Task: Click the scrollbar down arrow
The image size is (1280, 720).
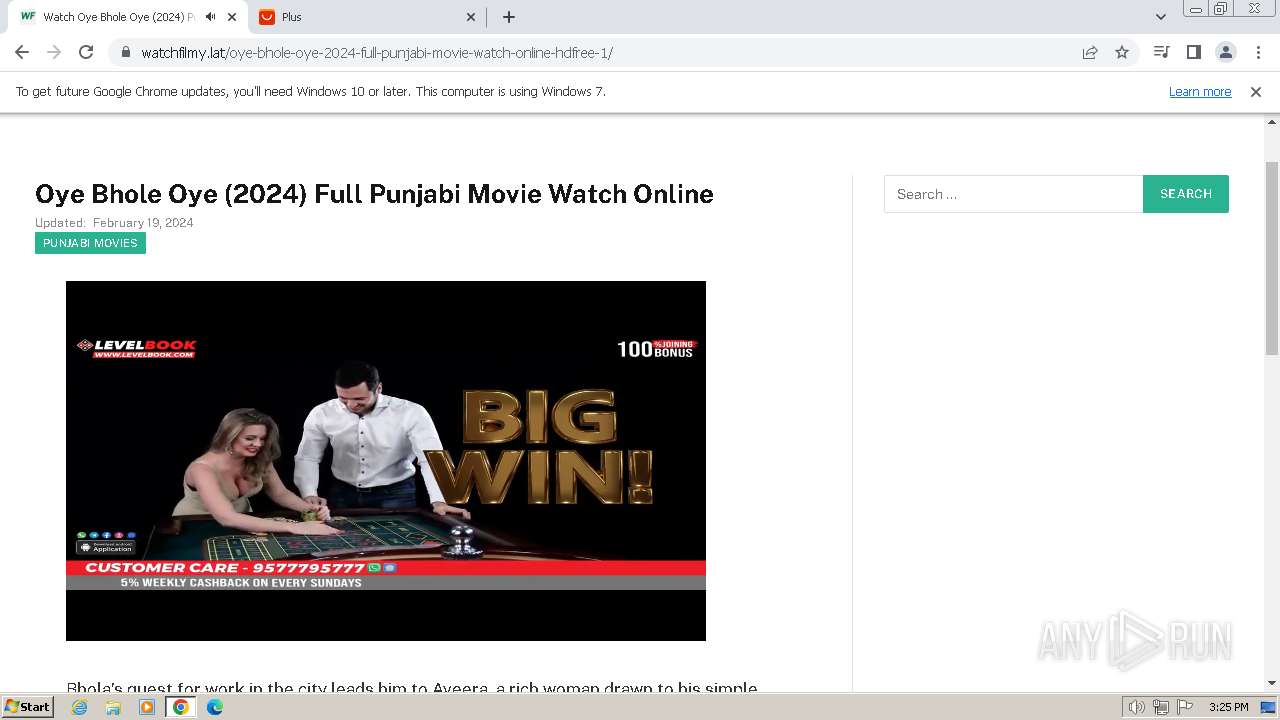Action: (x=1272, y=683)
